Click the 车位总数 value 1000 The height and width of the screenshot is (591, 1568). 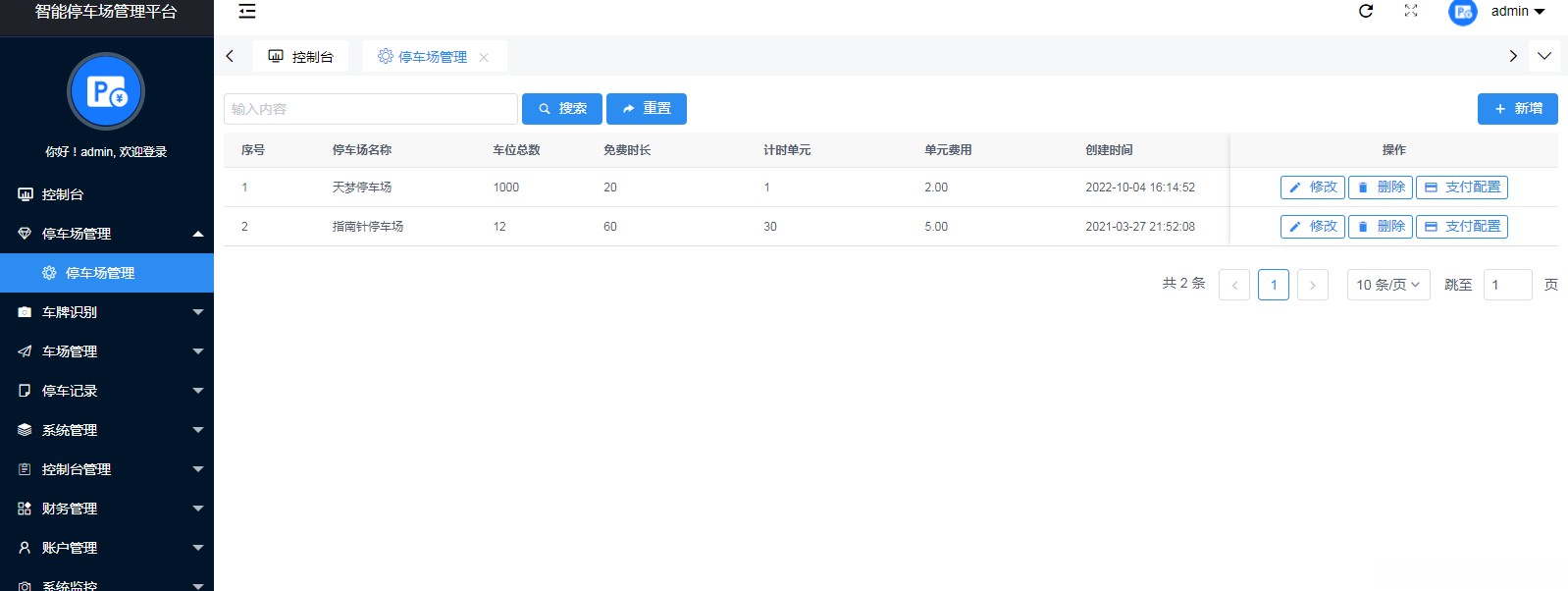[x=506, y=188]
